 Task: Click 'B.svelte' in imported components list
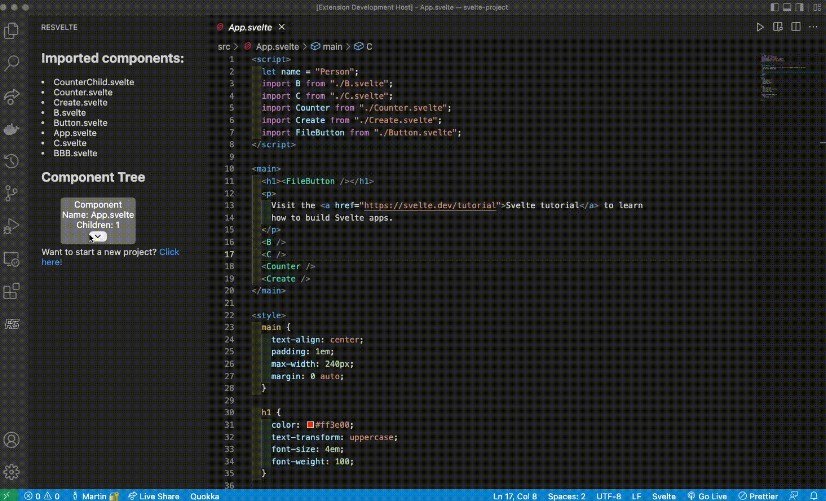click(70, 113)
